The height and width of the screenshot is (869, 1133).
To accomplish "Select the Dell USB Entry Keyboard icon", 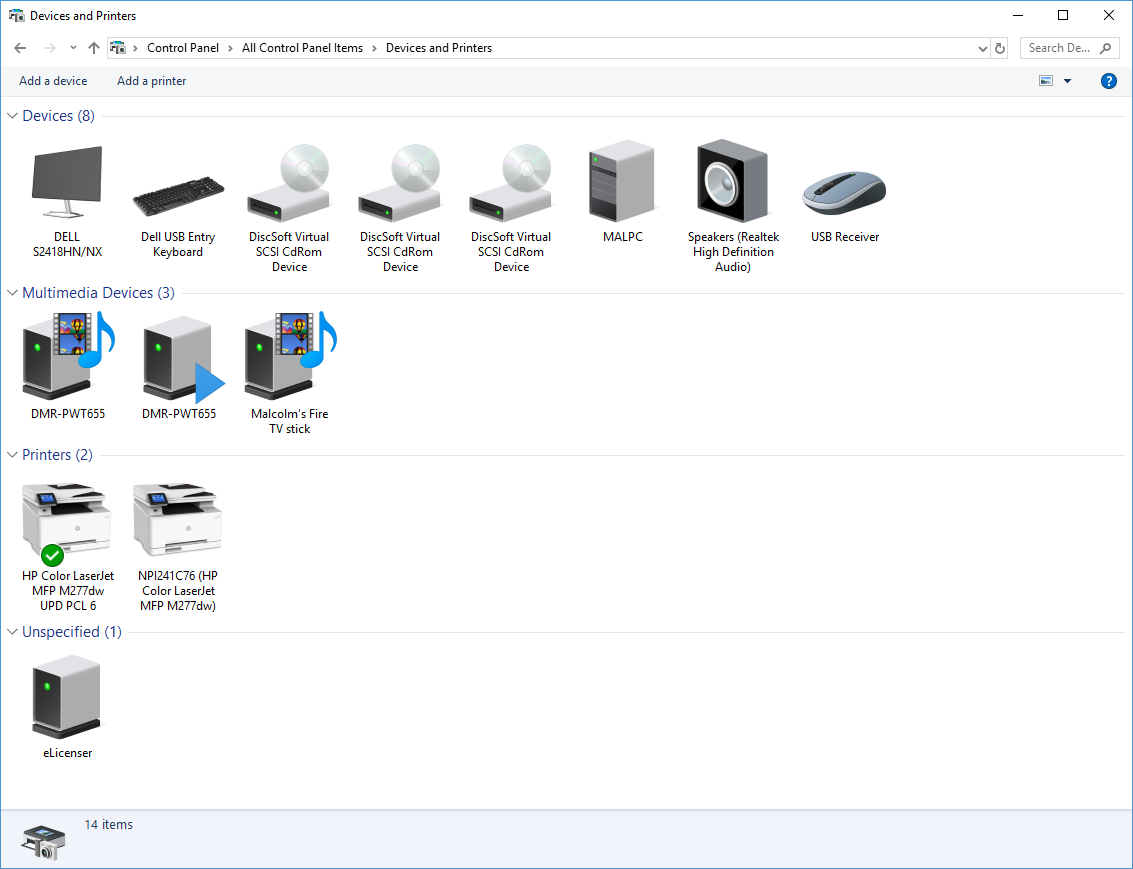I will (x=178, y=196).
